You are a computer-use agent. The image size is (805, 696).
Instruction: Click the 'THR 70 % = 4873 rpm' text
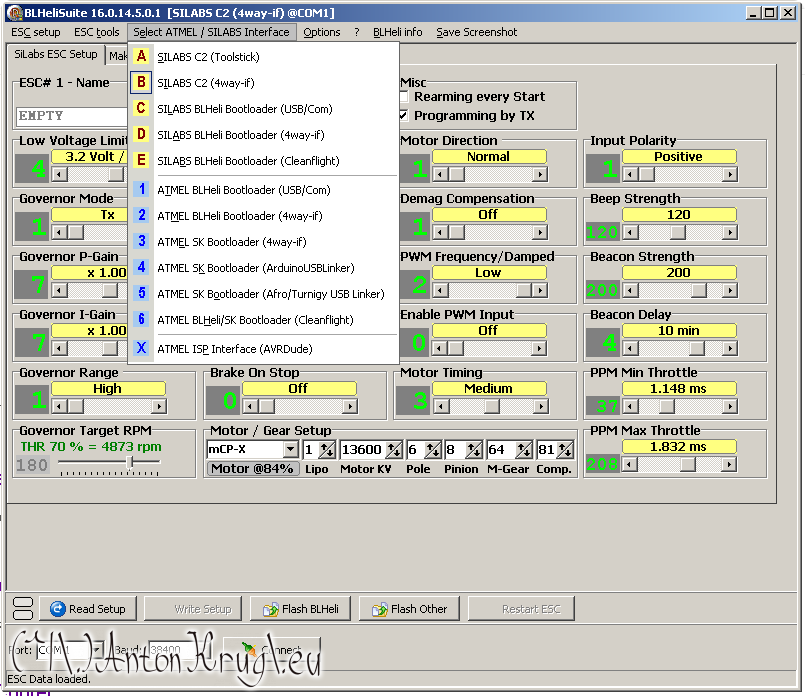click(x=91, y=447)
